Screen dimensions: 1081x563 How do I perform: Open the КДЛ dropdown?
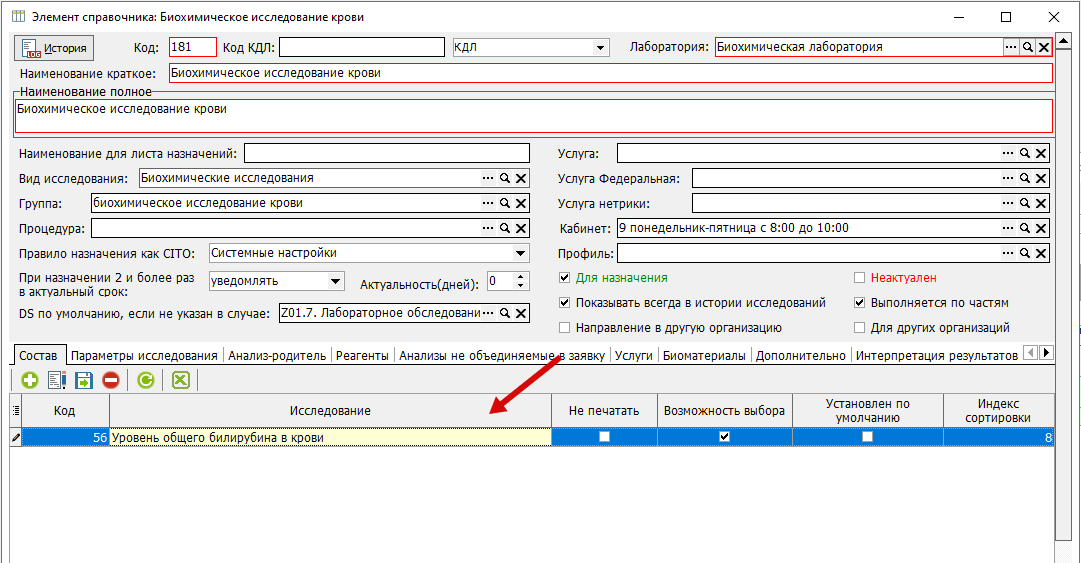tap(600, 48)
